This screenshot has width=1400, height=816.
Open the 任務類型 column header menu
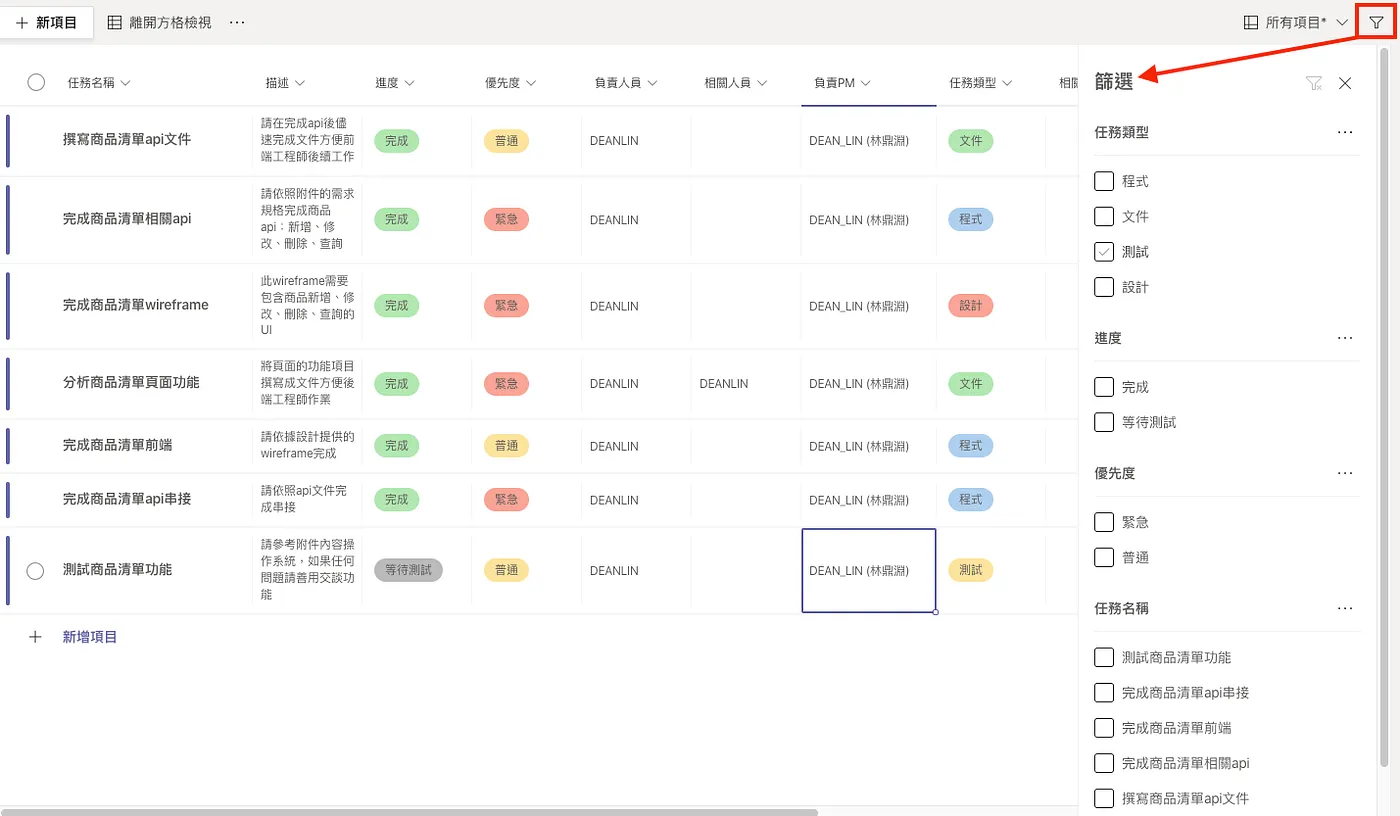click(981, 83)
